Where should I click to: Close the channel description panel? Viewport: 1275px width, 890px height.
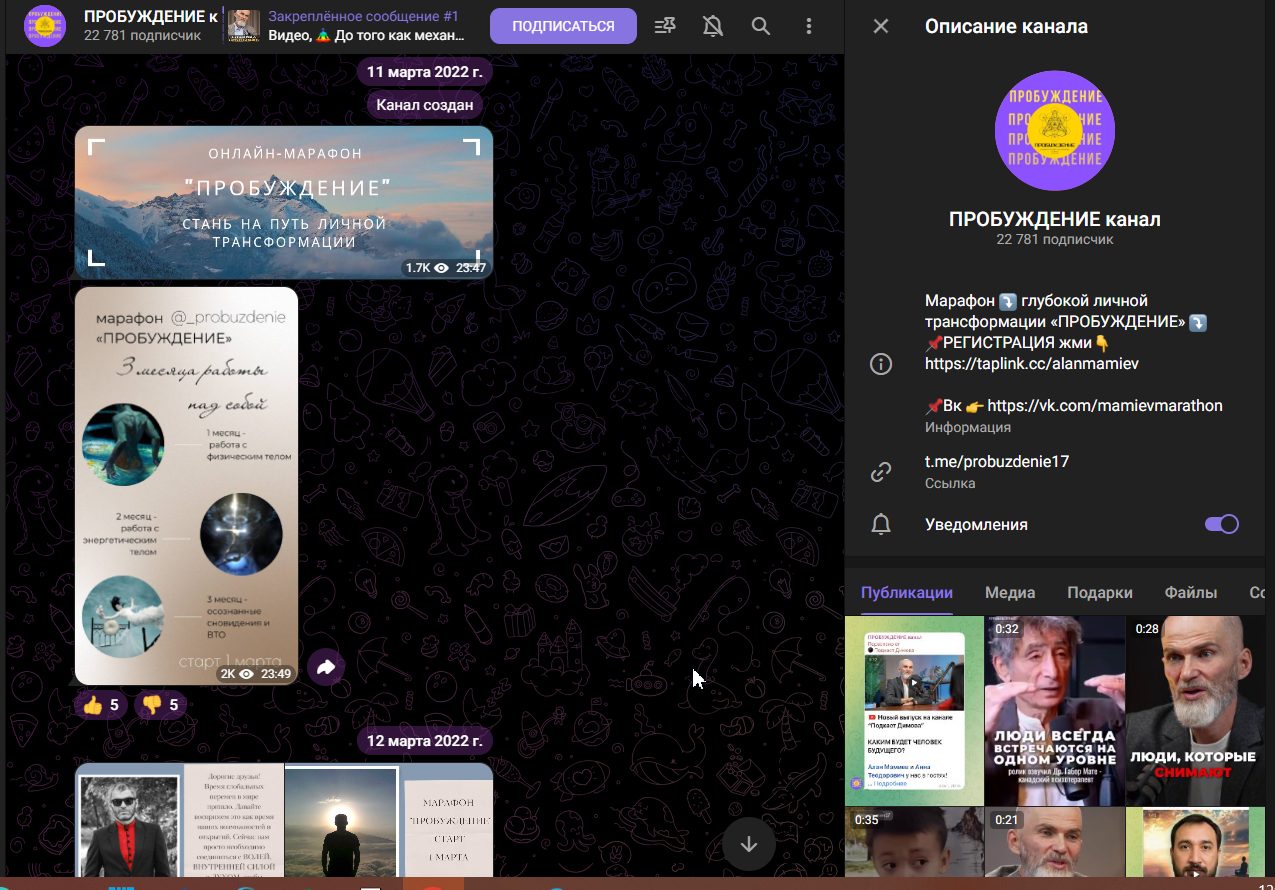click(x=881, y=27)
